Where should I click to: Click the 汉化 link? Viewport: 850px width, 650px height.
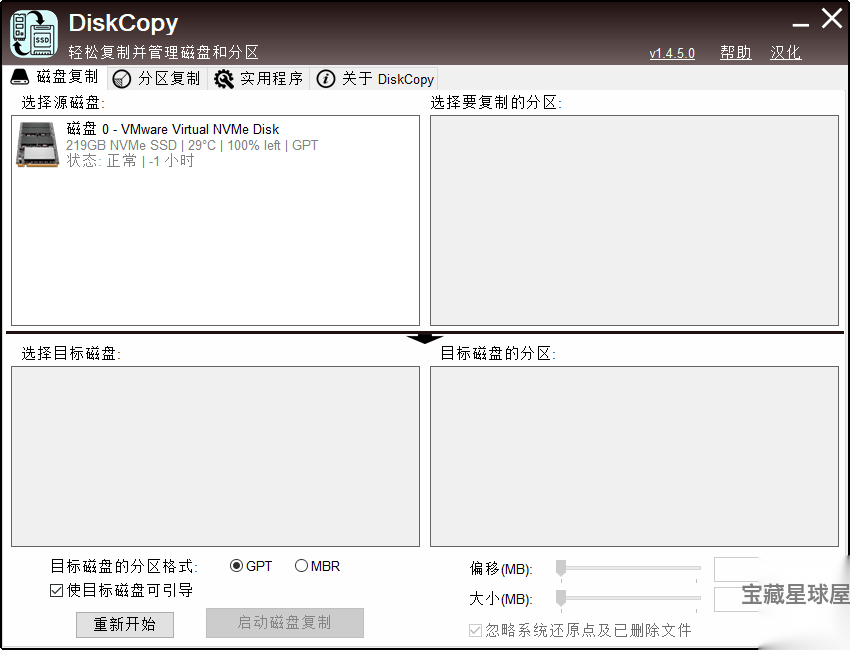click(x=785, y=53)
